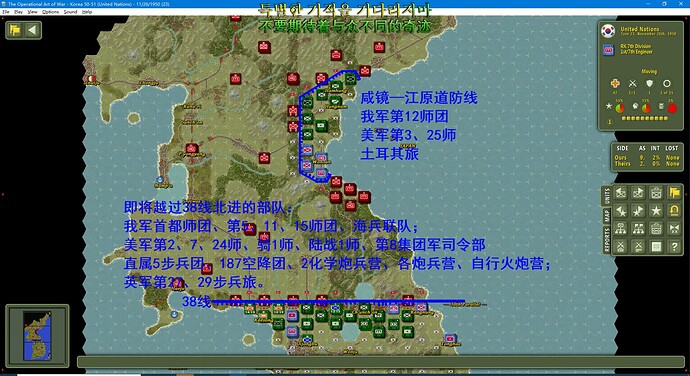Click the Korea minimap thumbnail

[x=37, y=336]
